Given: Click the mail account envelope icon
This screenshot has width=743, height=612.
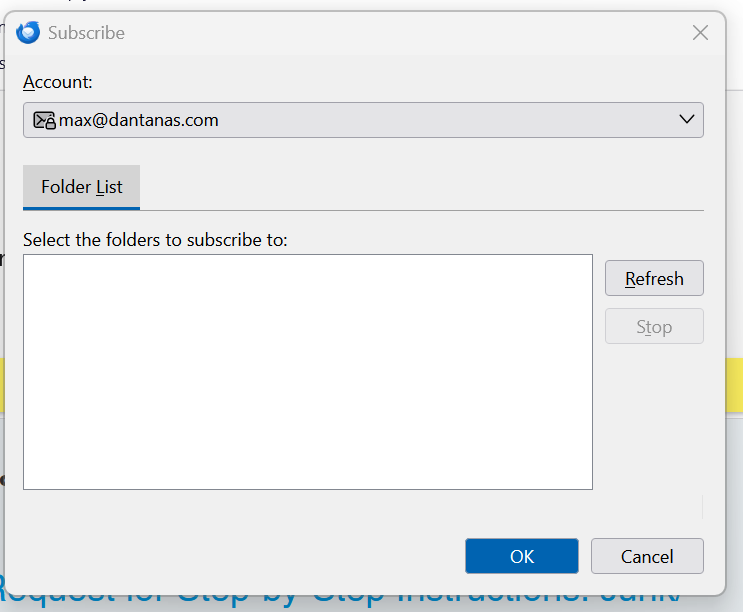Looking at the screenshot, I should click(44, 120).
